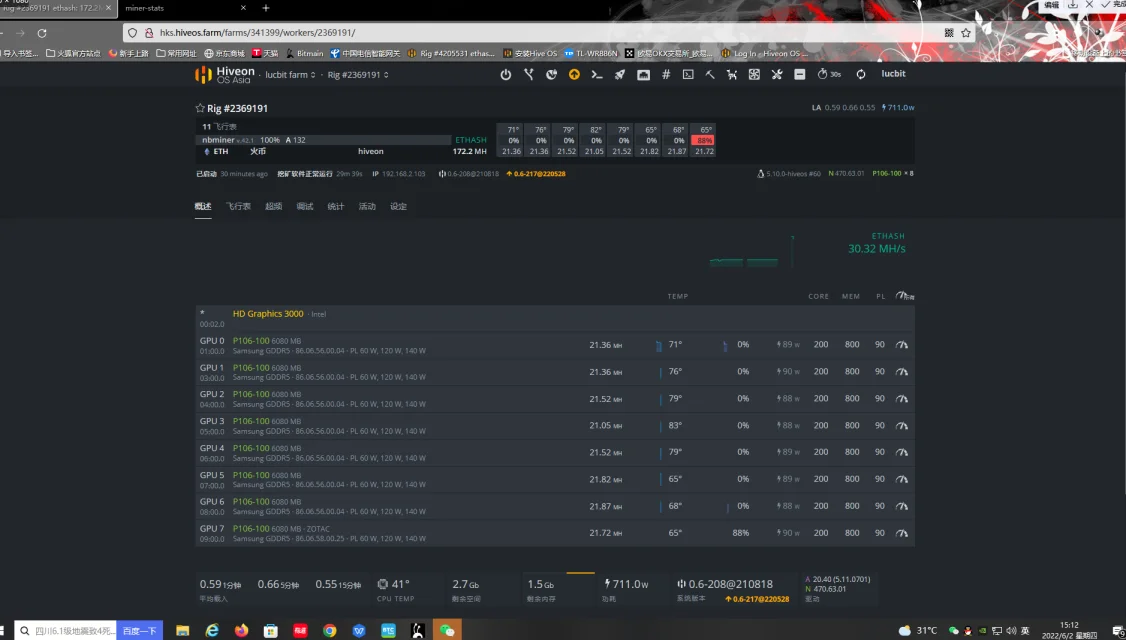Expand the Rig #2369191 selector dropdown
Image resolution: width=1126 pixels, height=640 pixels.
(358, 75)
